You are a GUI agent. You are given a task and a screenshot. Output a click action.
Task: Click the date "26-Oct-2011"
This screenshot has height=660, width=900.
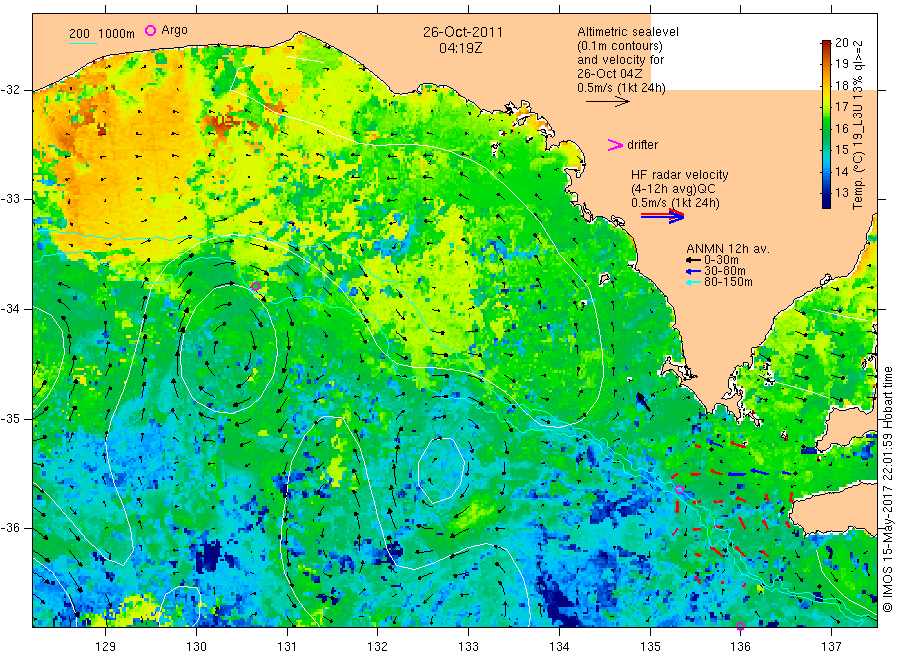(x=463, y=32)
